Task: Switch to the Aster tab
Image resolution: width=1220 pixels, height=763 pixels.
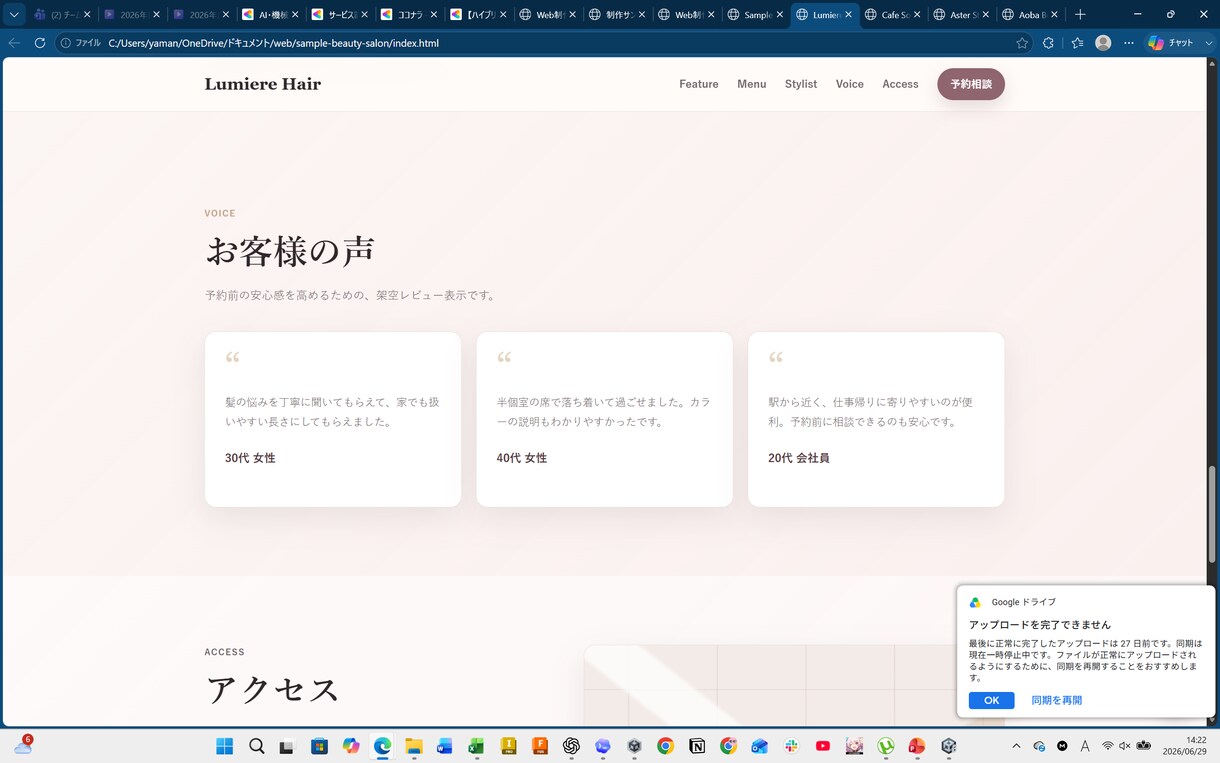Action: click(x=953, y=15)
